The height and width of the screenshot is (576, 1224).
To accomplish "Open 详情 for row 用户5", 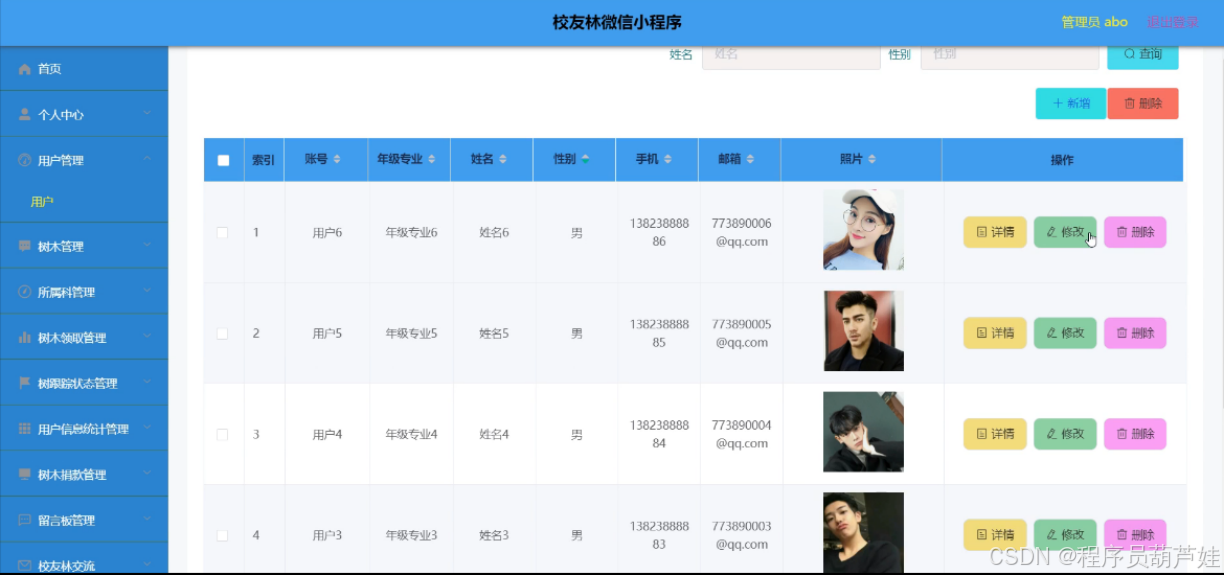I will pos(995,333).
